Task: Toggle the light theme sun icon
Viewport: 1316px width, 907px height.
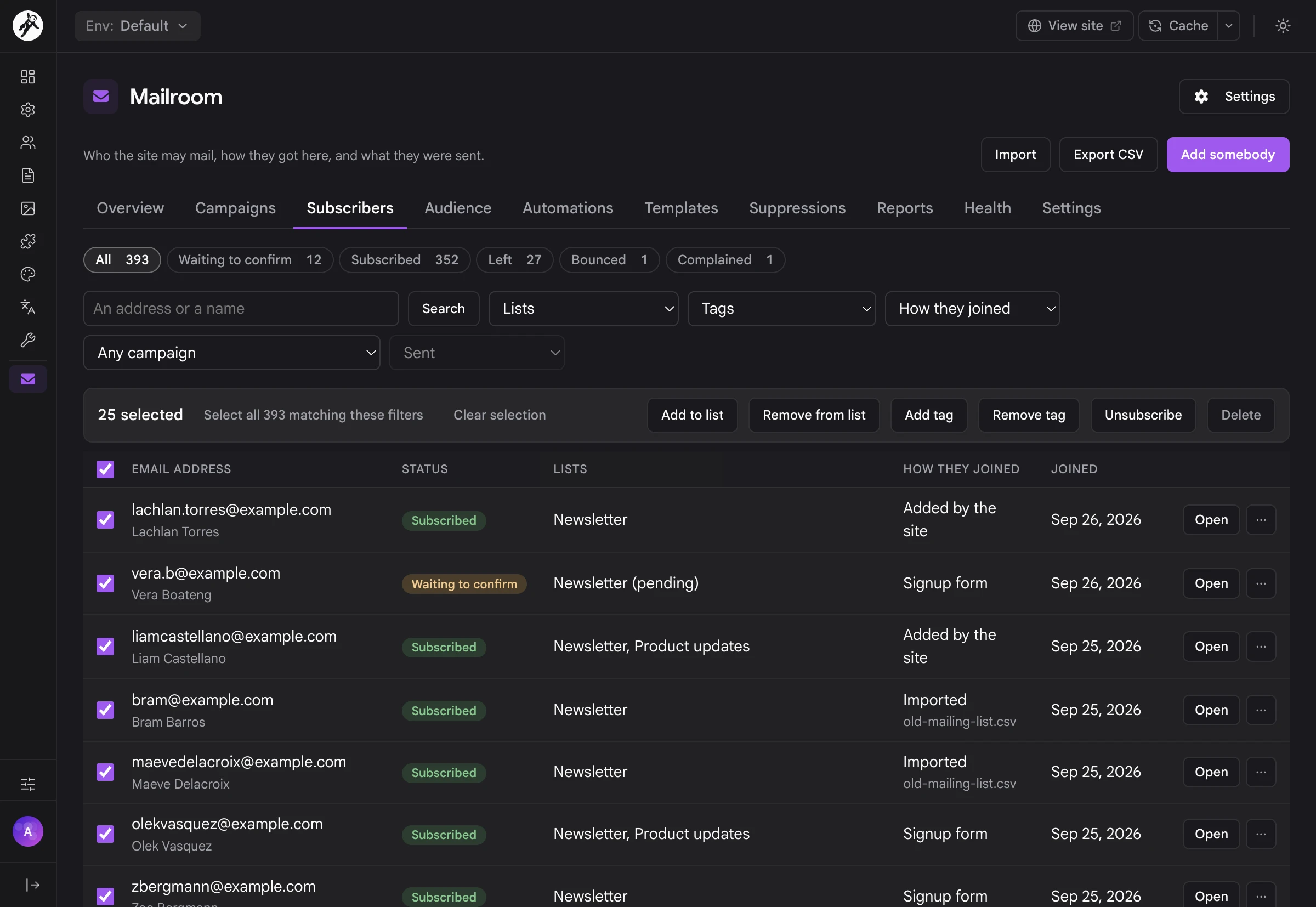Action: click(1283, 26)
